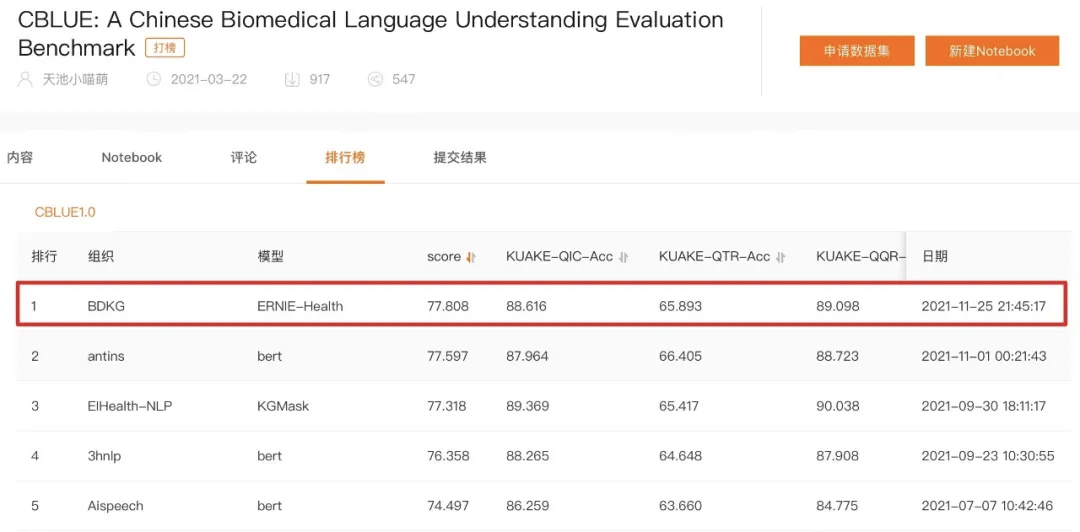Sort by score column arrows
The width and height of the screenshot is (1080, 532).
[x=471, y=257]
